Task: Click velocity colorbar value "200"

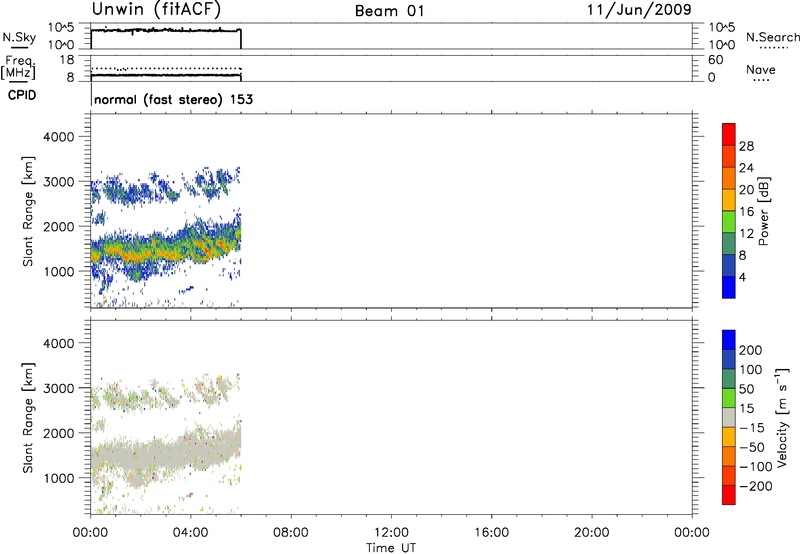Action: point(750,350)
